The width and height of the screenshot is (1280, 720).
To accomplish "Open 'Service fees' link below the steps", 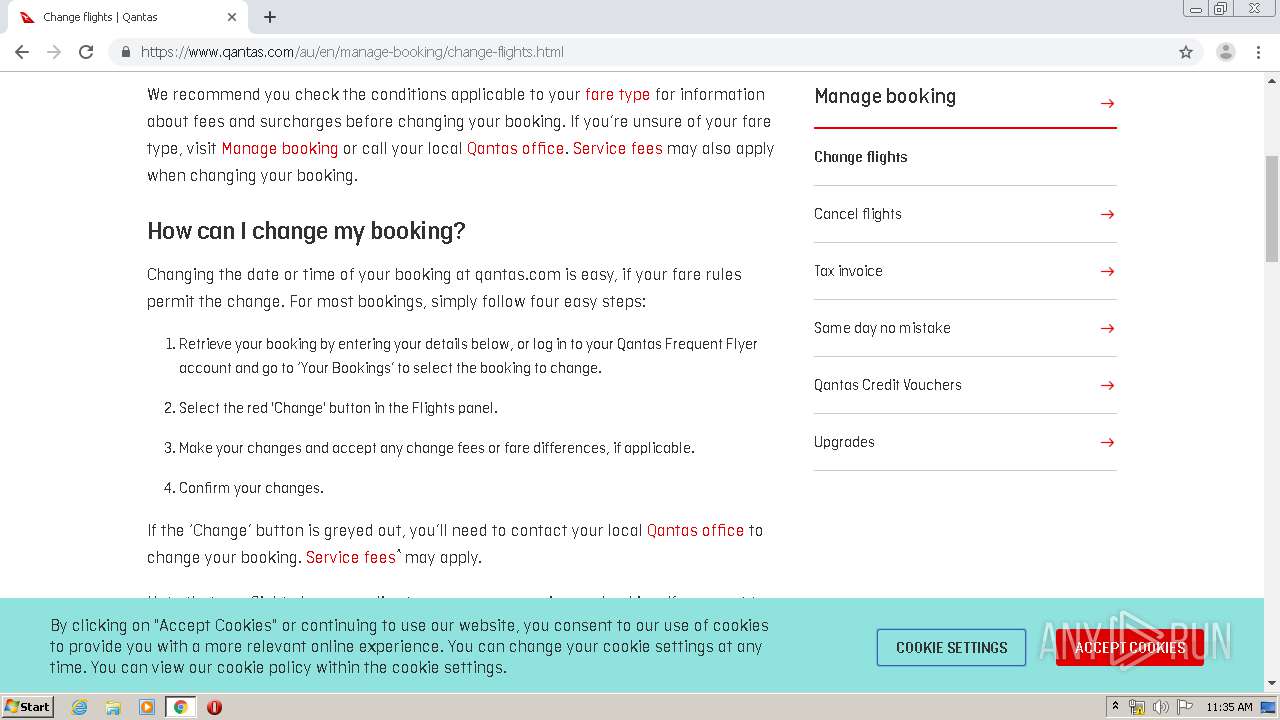I will pos(351,558).
